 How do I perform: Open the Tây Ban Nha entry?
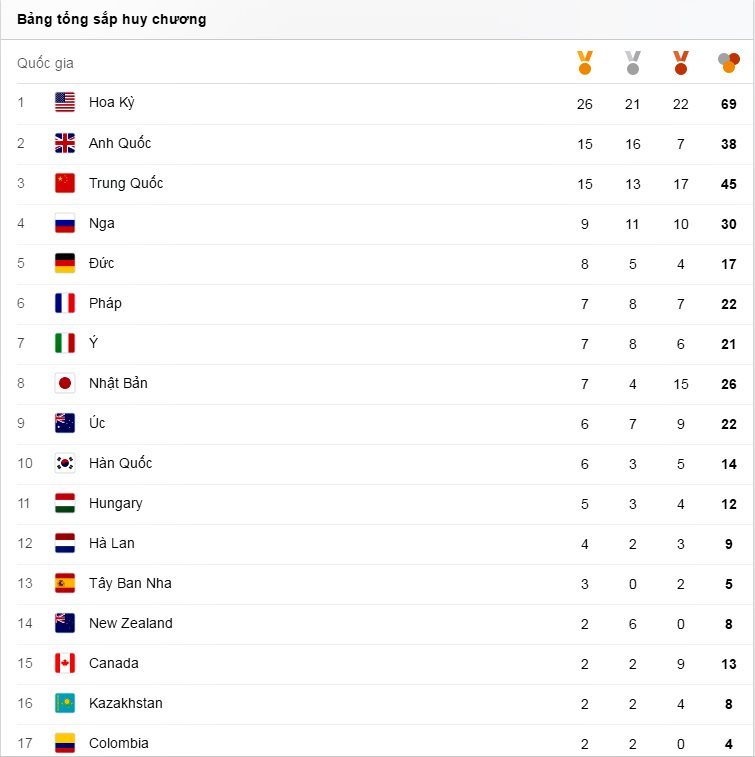pos(130,583)
